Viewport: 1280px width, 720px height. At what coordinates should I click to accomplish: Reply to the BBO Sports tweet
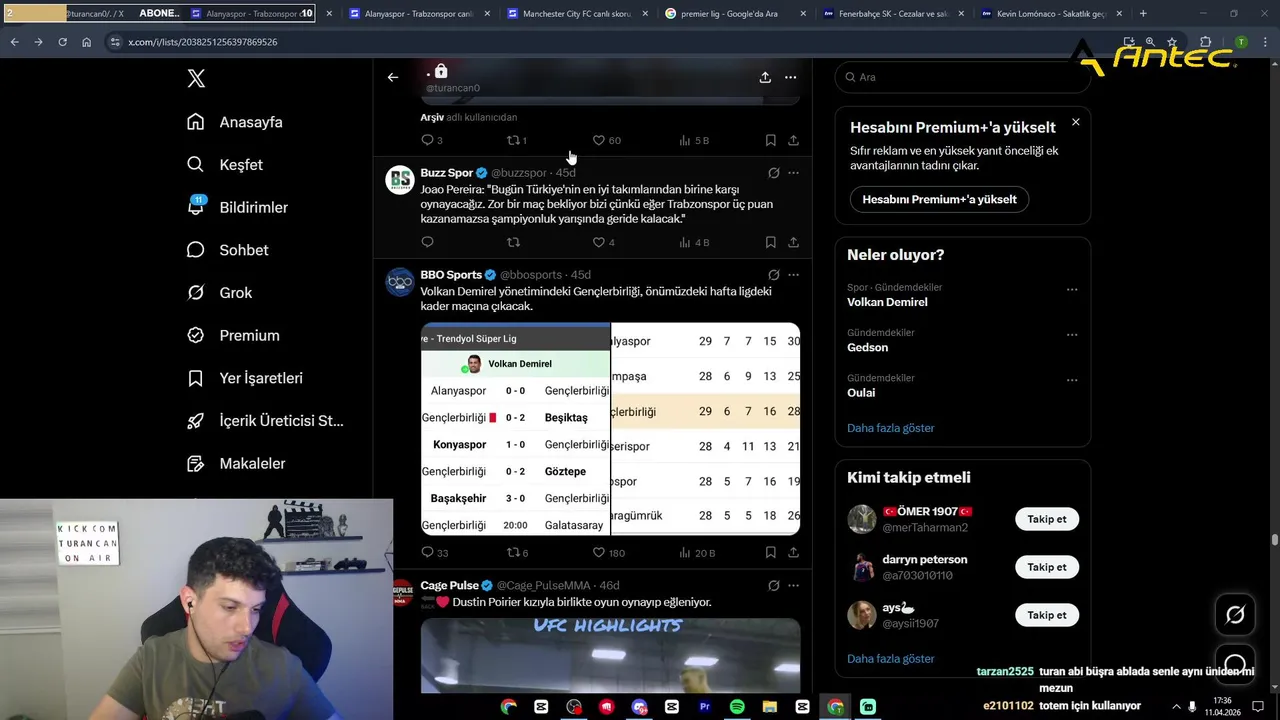(434, 553)
